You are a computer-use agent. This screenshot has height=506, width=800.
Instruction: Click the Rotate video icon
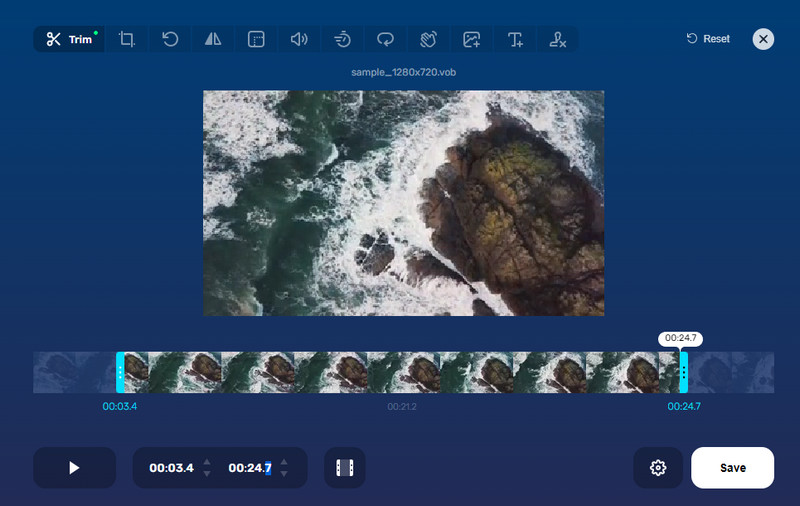[170, 39]
